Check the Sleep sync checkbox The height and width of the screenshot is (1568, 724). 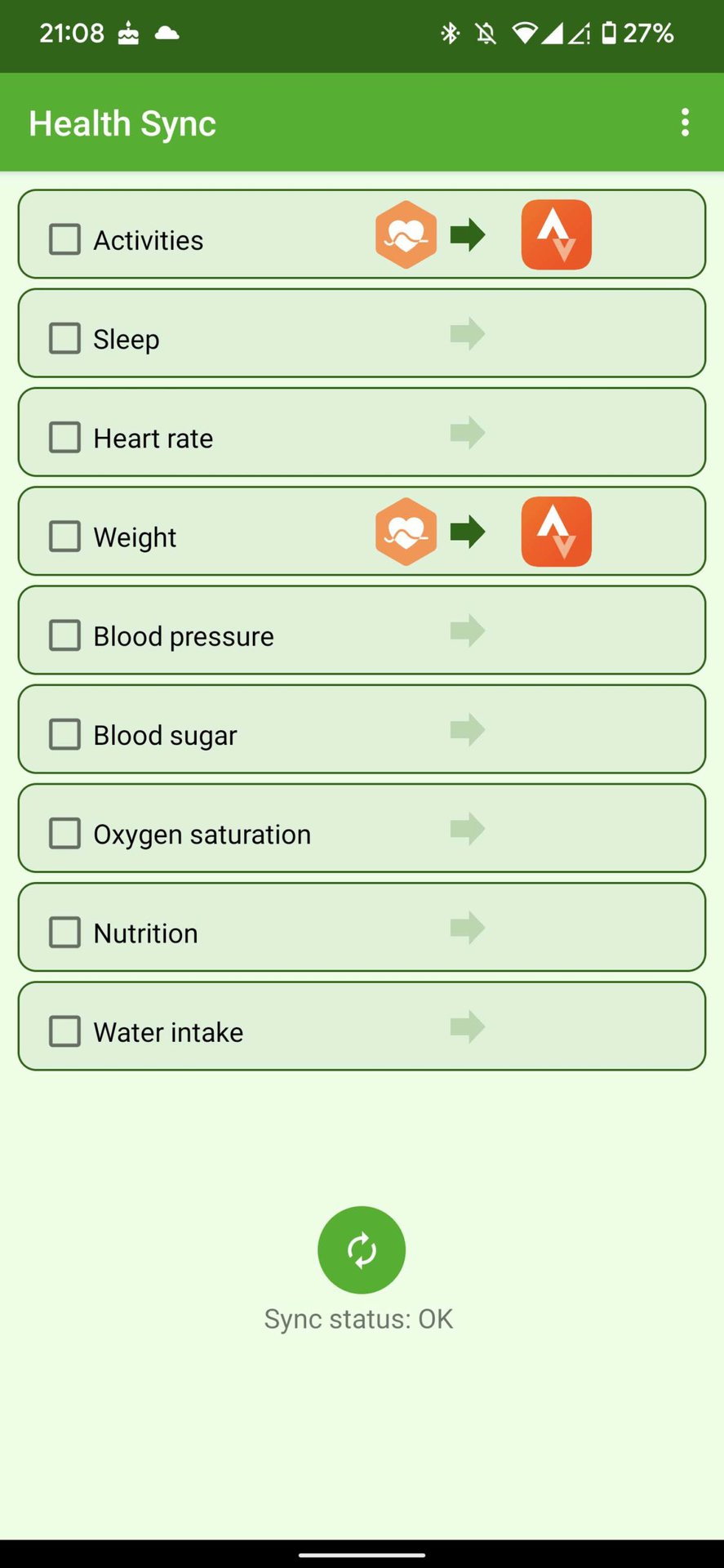click(x=65, y=338)
